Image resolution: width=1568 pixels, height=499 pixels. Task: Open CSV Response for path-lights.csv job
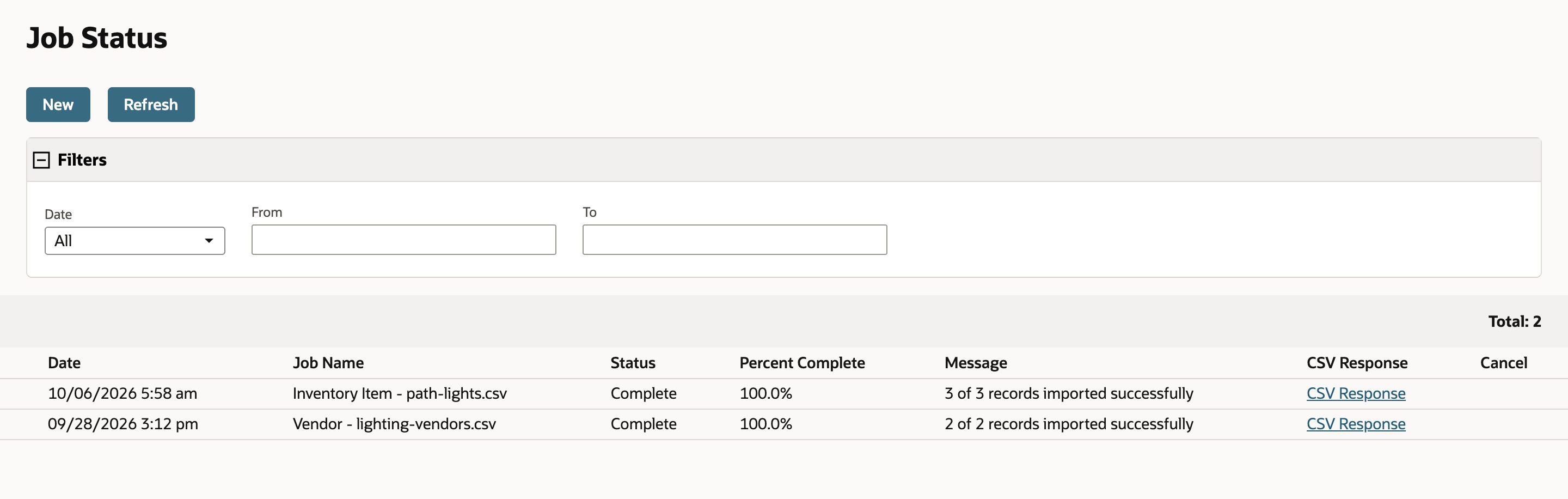pos(1356,394)
